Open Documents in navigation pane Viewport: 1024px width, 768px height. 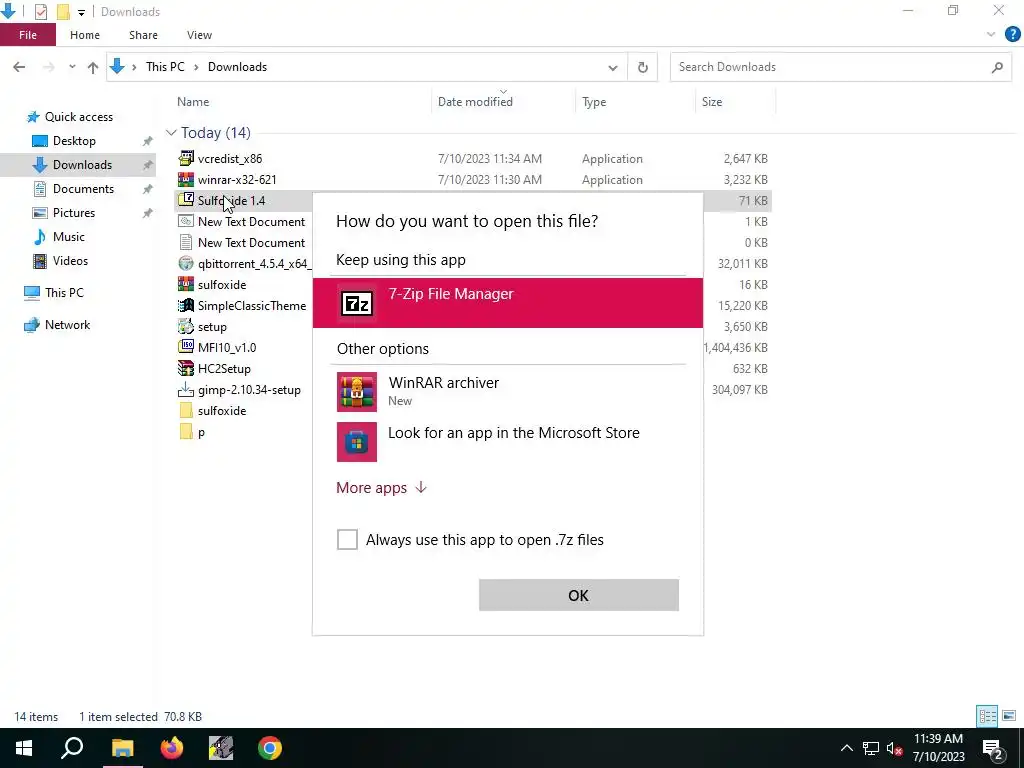[83, 189]
